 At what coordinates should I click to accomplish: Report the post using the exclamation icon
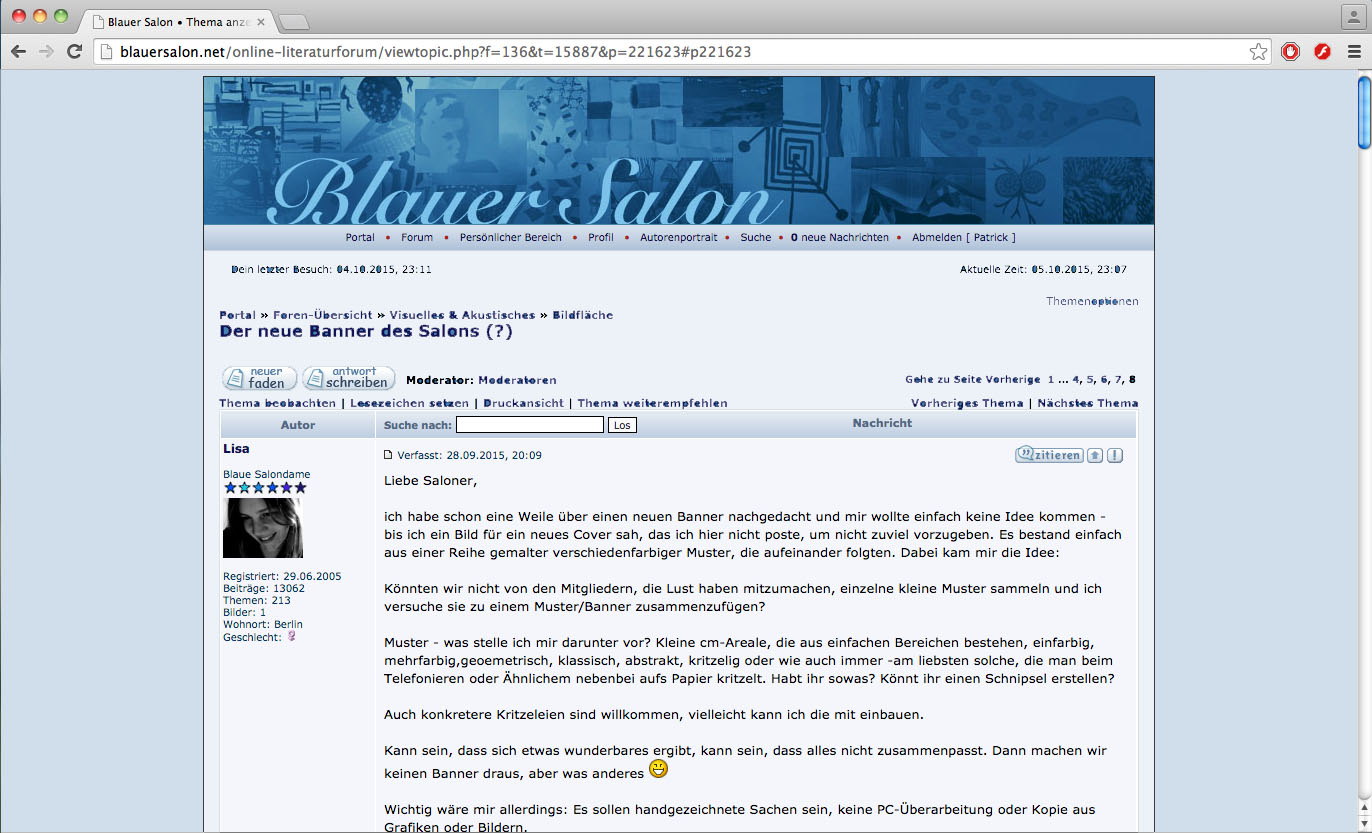[1115, 455]
